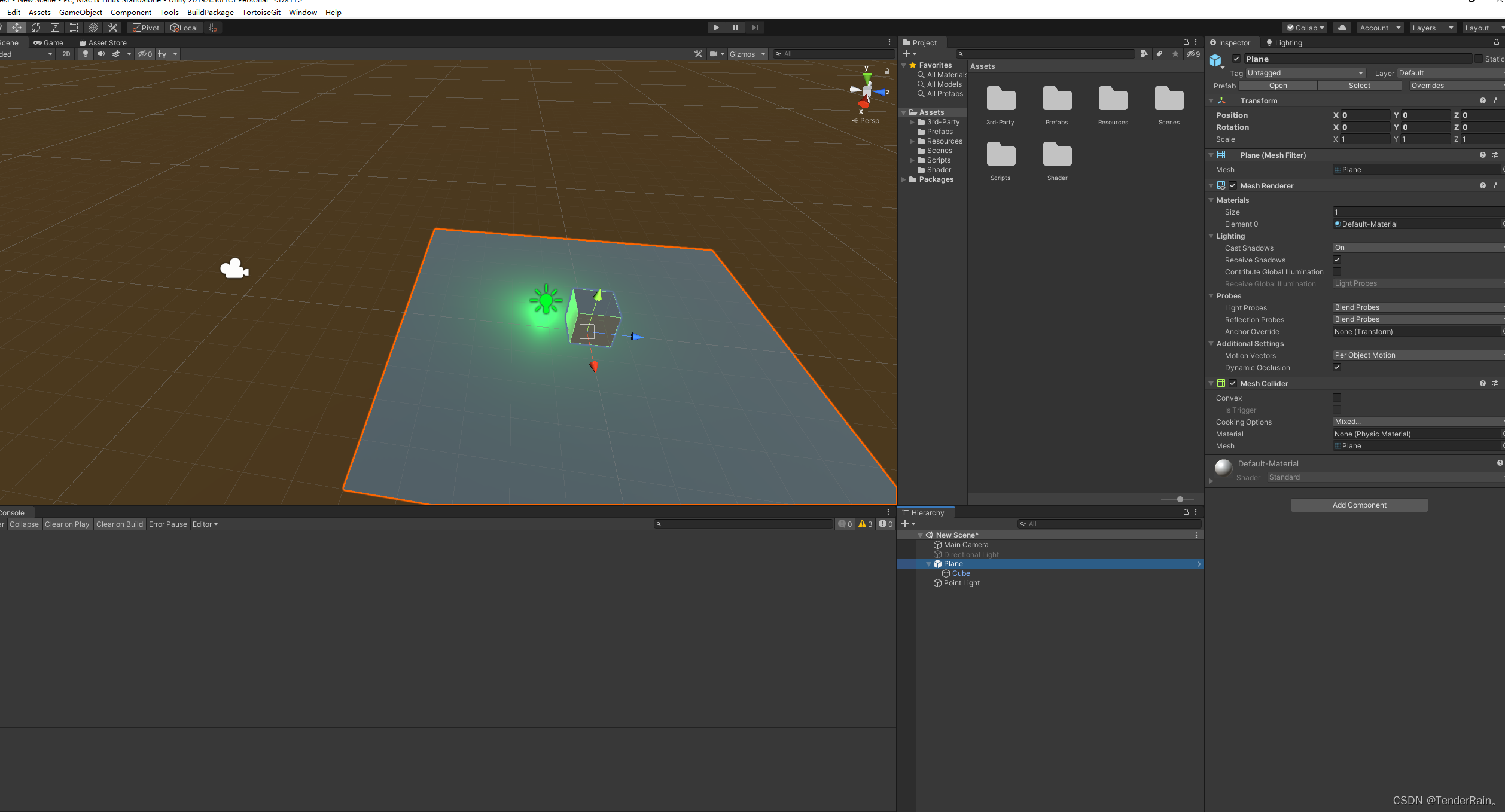Toggle scene audio speaker icon
This screenshot has height=812, width=1505.
click(x=100, y=54)
